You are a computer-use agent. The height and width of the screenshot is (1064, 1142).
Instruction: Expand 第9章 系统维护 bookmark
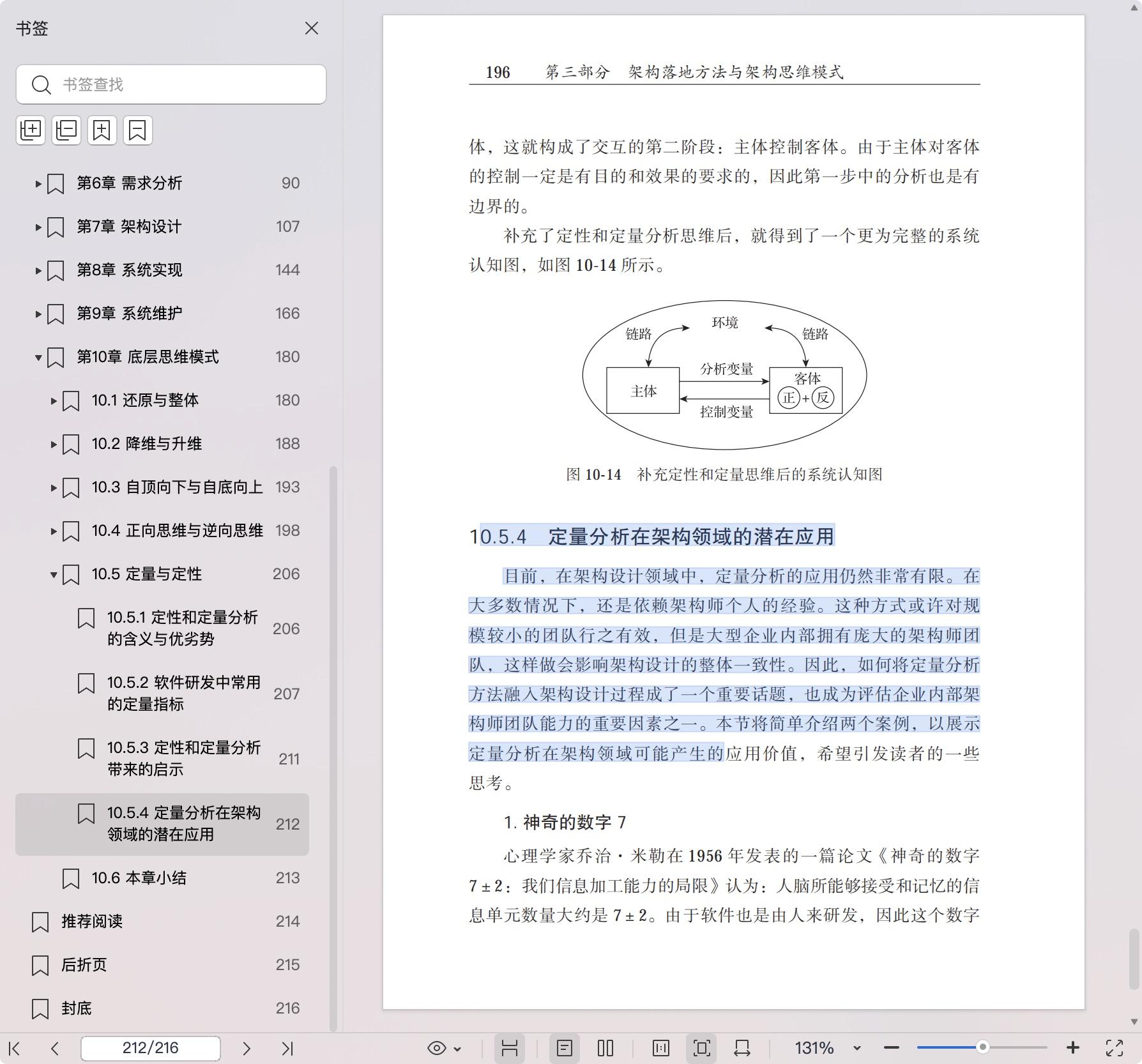(38, 314)
